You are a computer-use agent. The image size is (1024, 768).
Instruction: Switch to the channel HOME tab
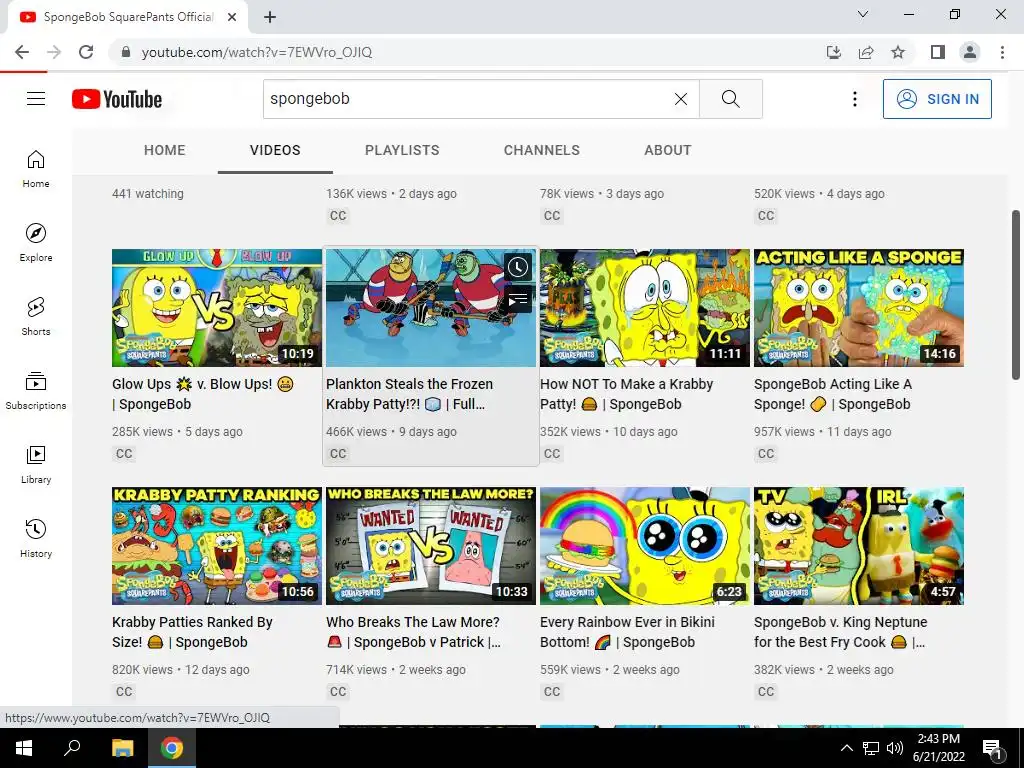[165, 150]
